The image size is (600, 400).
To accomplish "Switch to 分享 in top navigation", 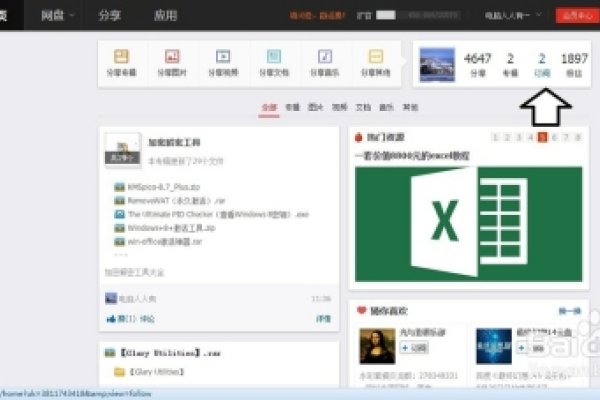I will tap(109, 15).
